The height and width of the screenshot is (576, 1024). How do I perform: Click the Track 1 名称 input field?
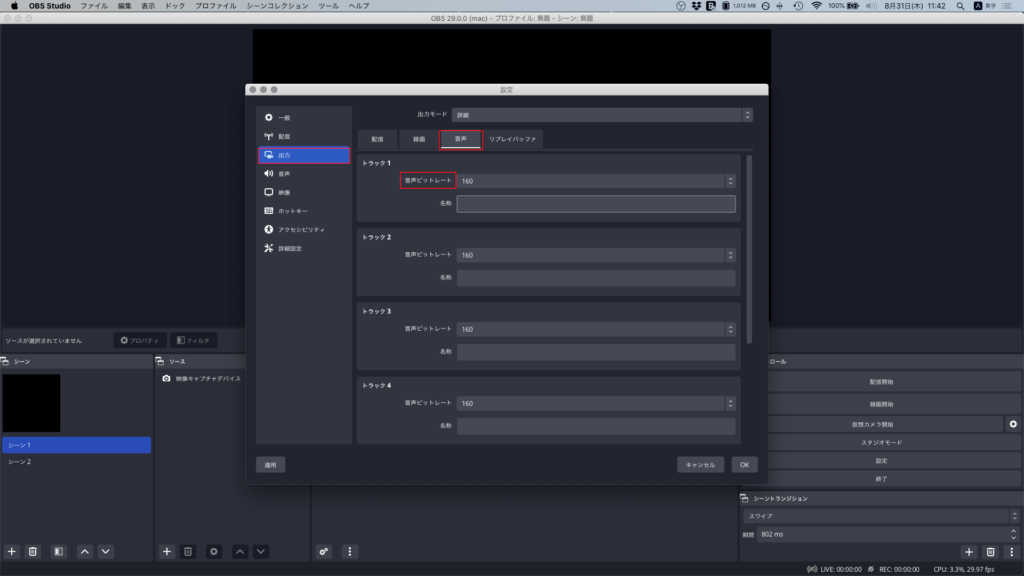pyautogui.click(x=596, y=204)
